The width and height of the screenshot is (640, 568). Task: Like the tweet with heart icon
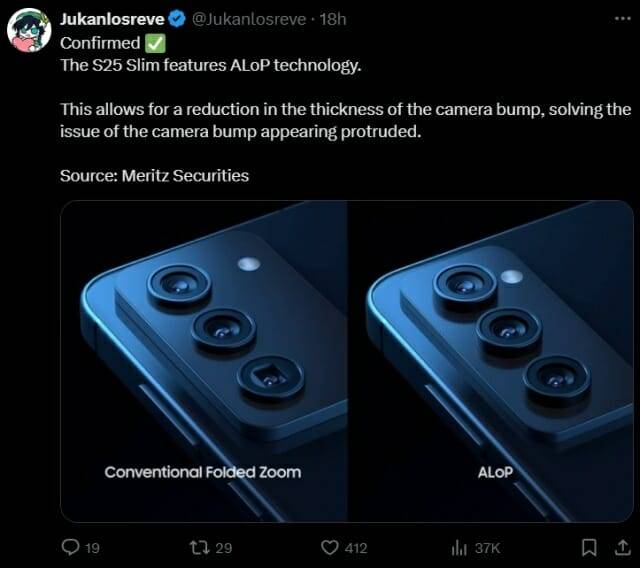(329, 547)
